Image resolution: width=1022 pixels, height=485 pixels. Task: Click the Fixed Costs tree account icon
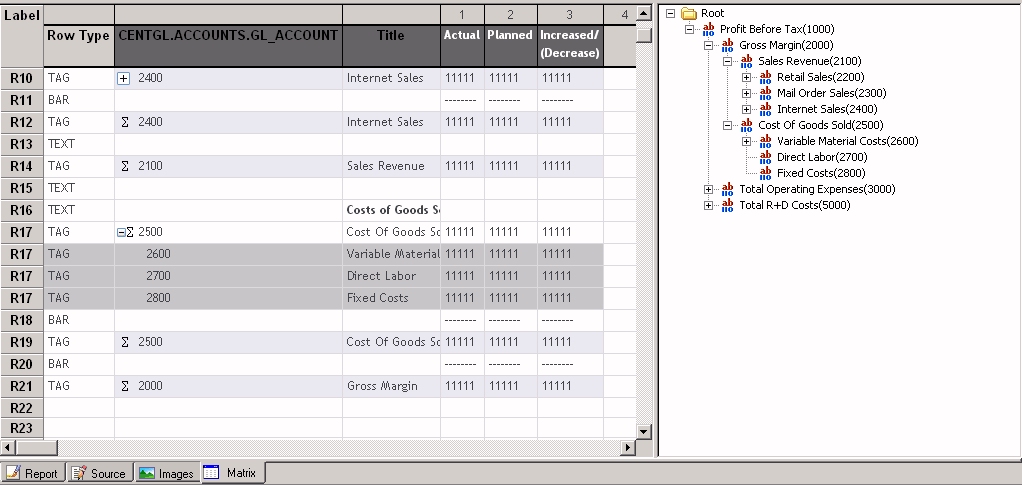click(765, 173)
